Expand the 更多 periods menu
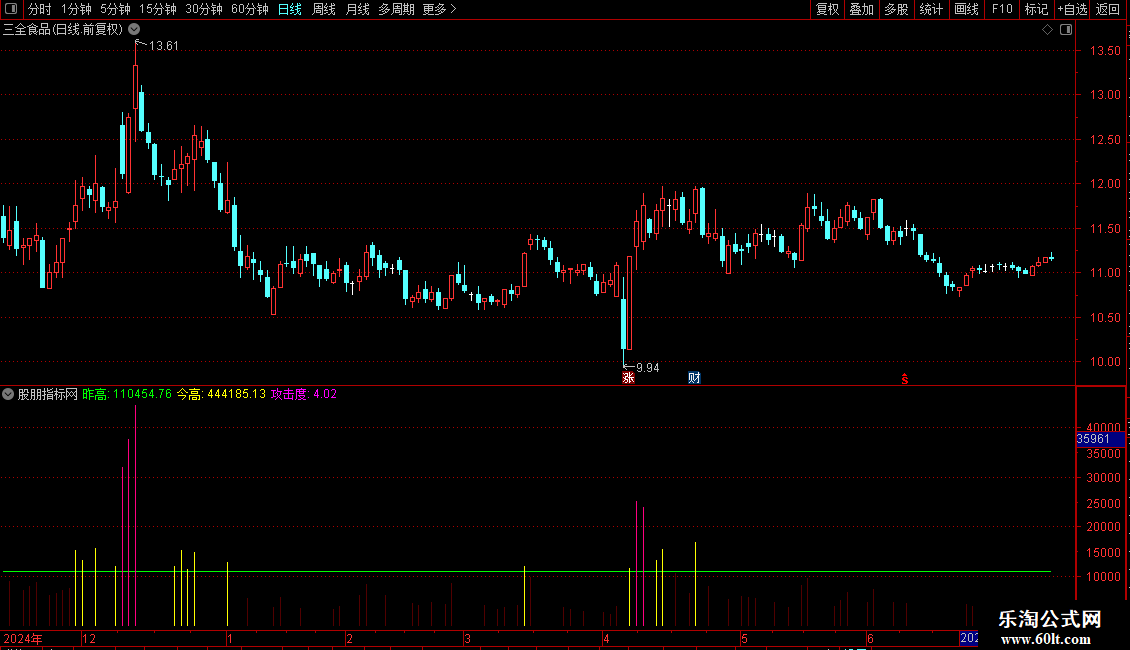Screen dimensions: 1130x650 point(439,9)
